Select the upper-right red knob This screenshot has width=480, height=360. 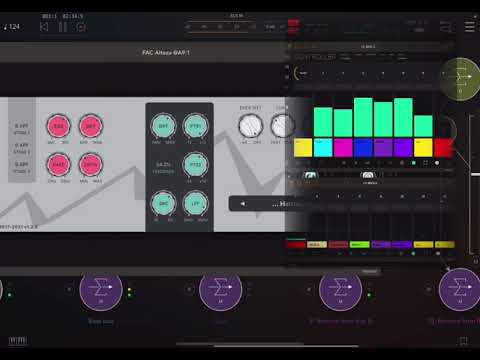tap(90, 126)
